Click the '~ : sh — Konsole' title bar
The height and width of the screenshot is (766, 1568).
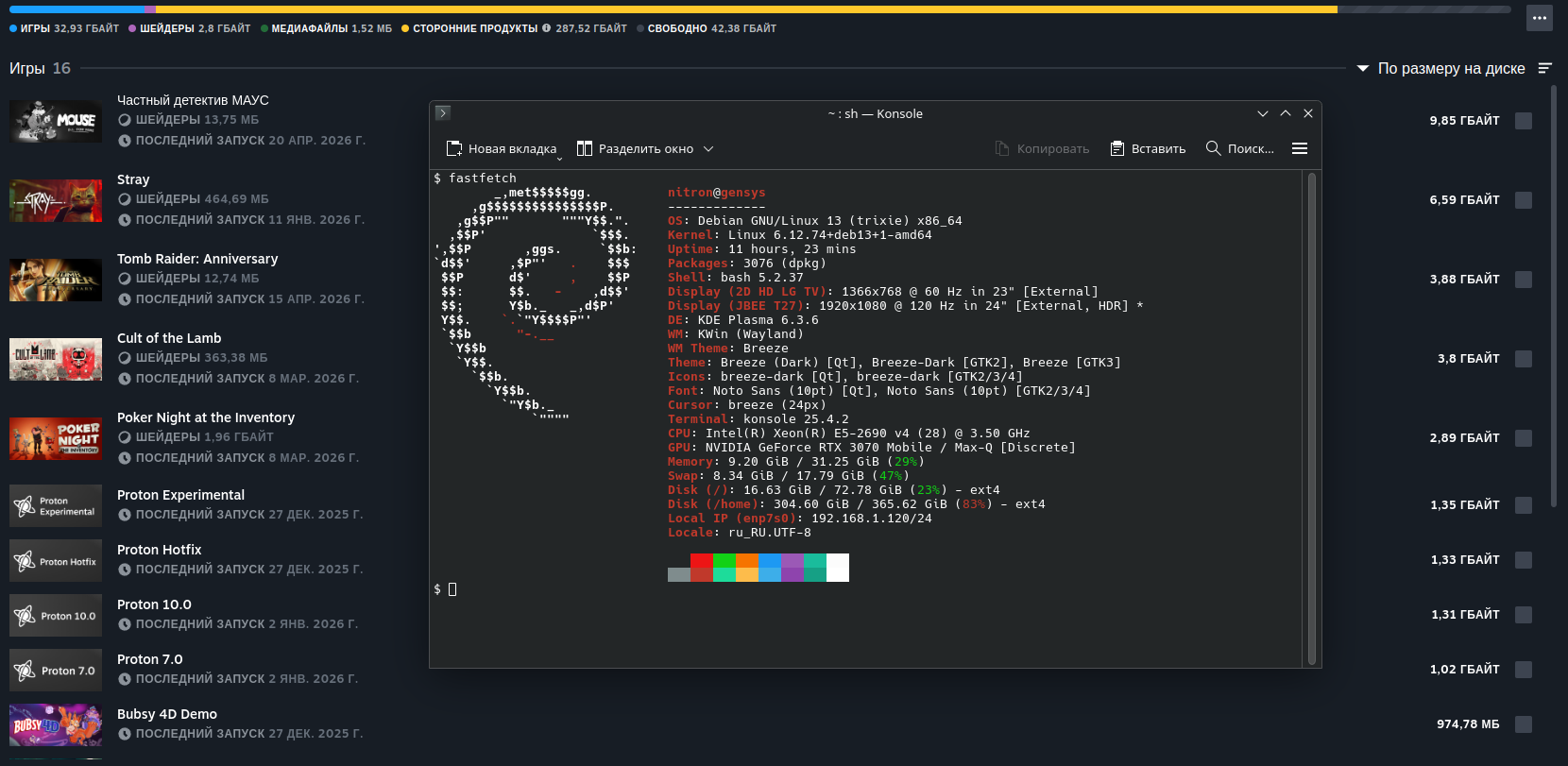(x=875, y=113)
